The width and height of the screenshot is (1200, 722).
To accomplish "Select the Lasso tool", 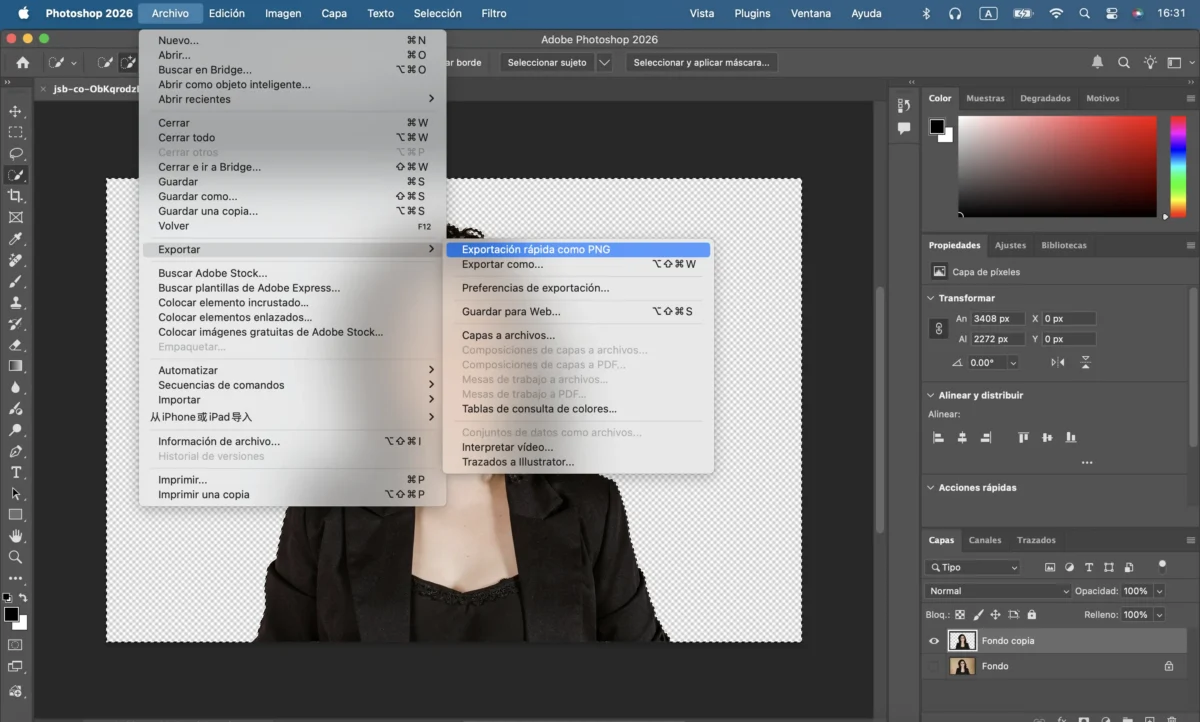I will (15, 153).
